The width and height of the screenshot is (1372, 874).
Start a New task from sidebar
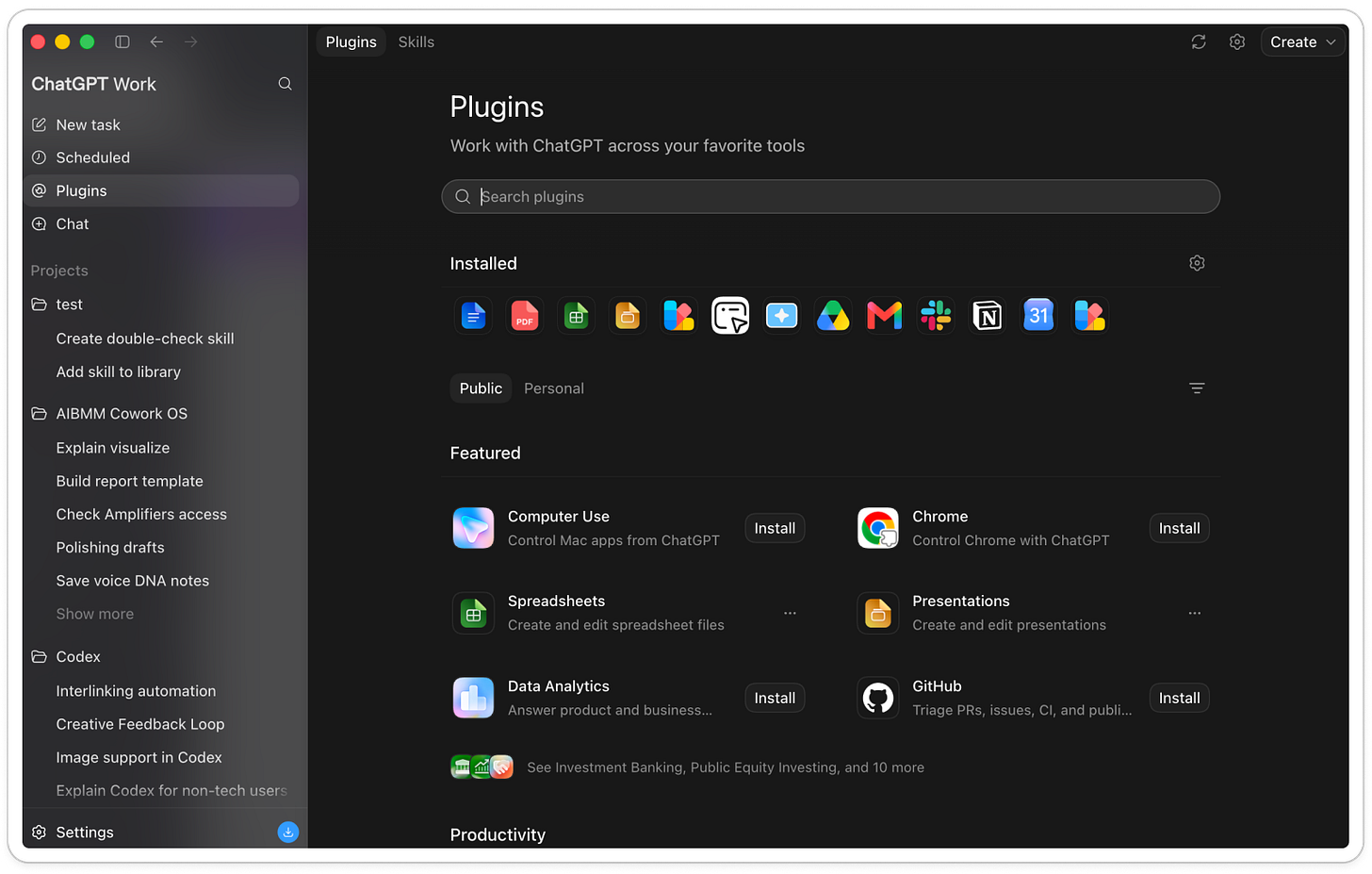[161, 124]
